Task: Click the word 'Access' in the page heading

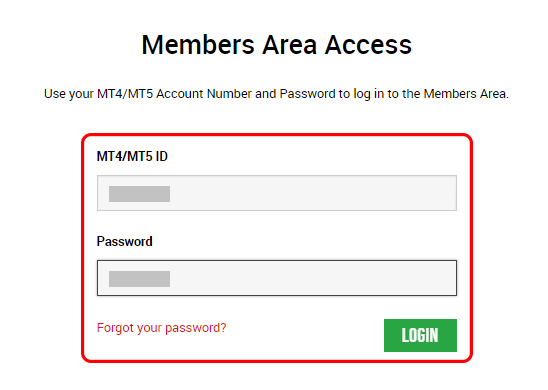Action: click(x=368, y=45)
